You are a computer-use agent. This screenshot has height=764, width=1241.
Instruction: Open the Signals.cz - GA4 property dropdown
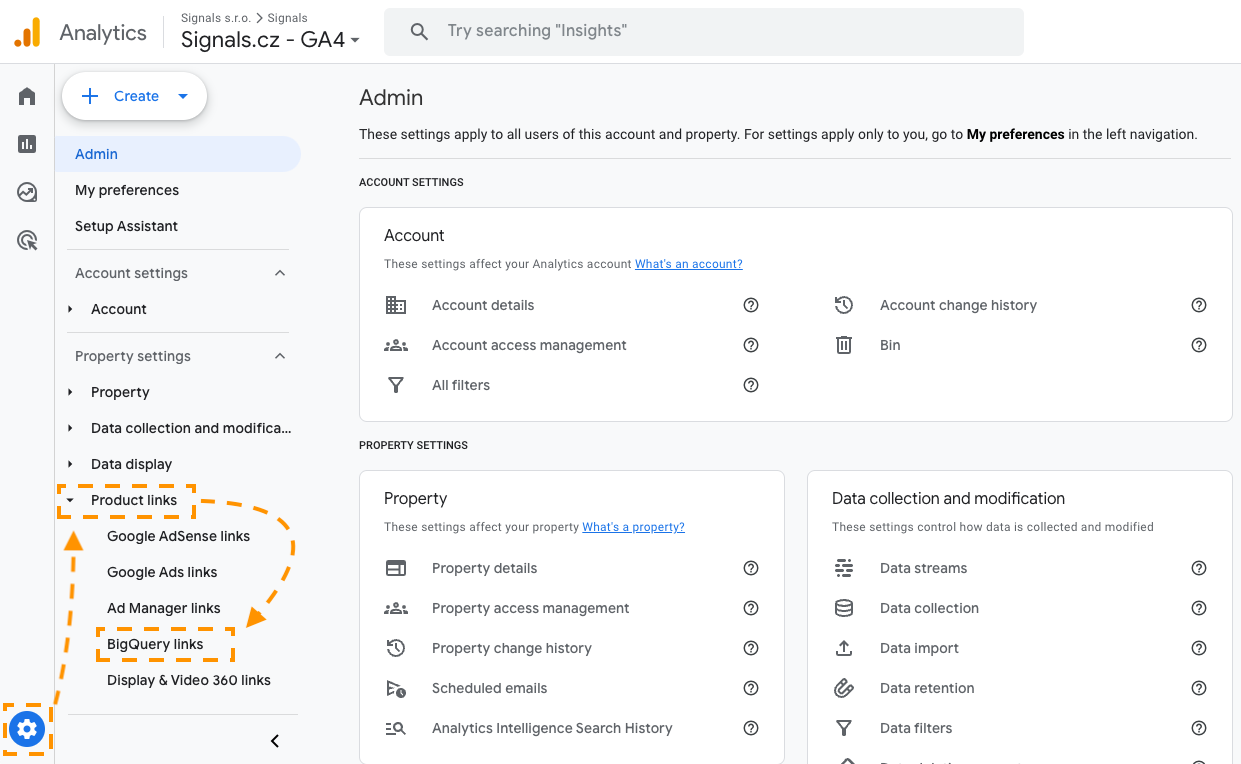[270, 40]
